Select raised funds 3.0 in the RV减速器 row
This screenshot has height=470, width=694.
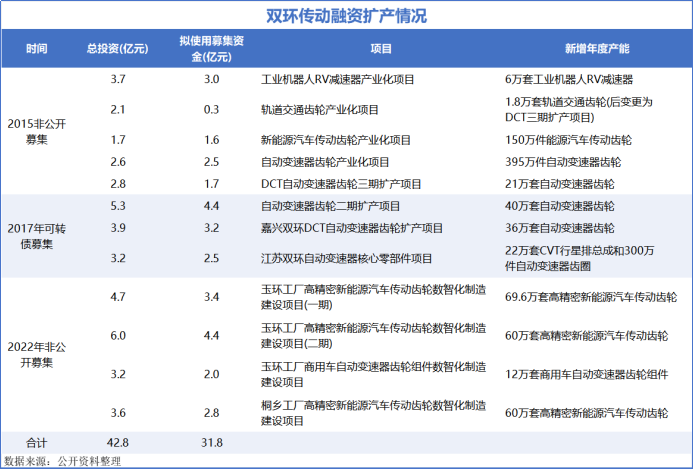(x=212, y=79)
